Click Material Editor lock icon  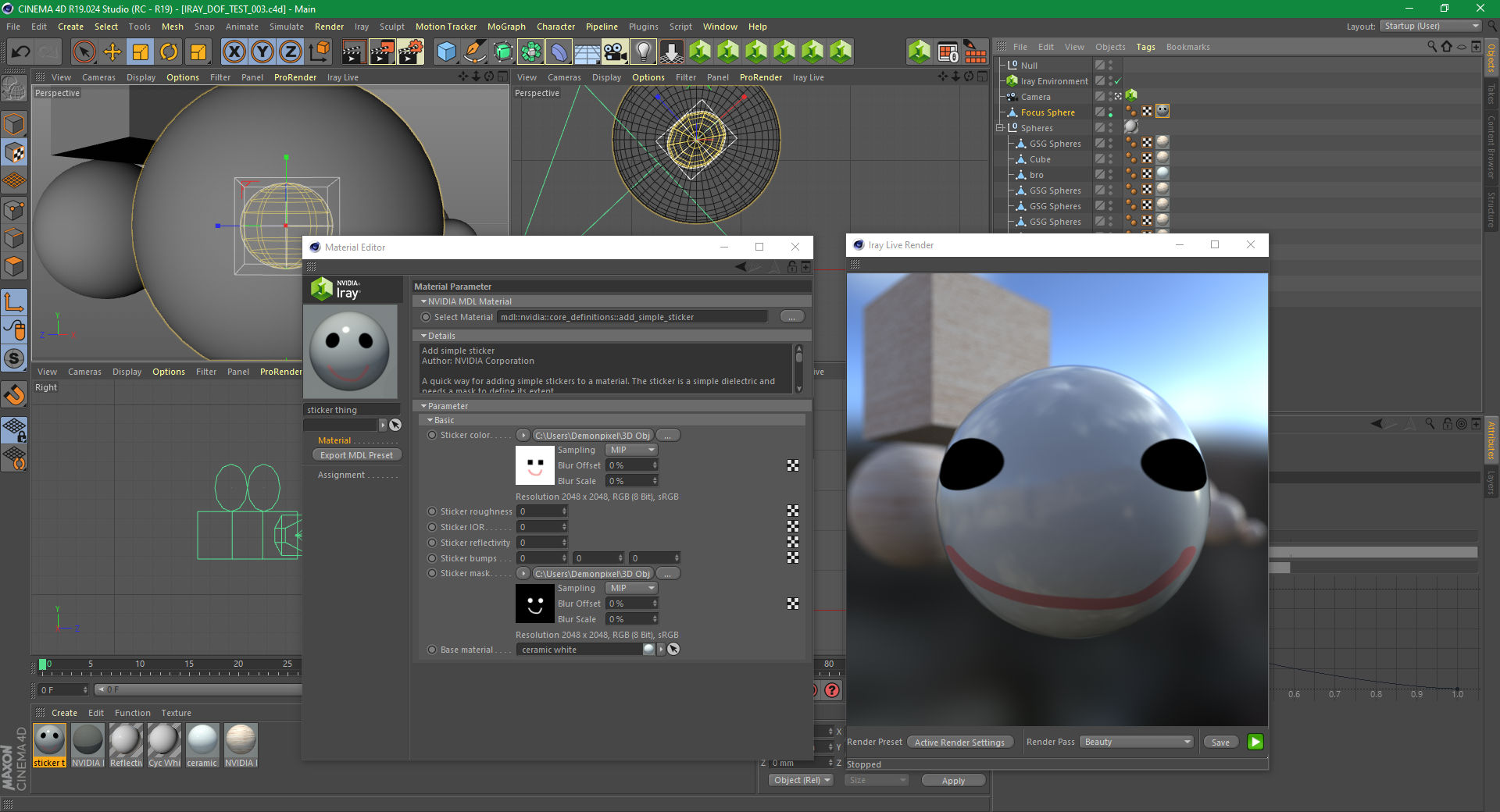coord(792,267)
